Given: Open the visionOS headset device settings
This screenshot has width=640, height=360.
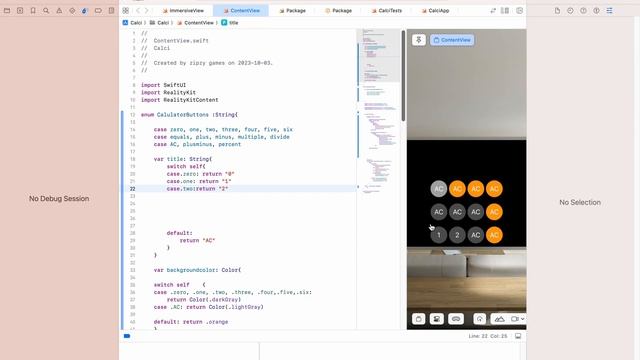Looking at the screenshot, I should click(456, 319).
